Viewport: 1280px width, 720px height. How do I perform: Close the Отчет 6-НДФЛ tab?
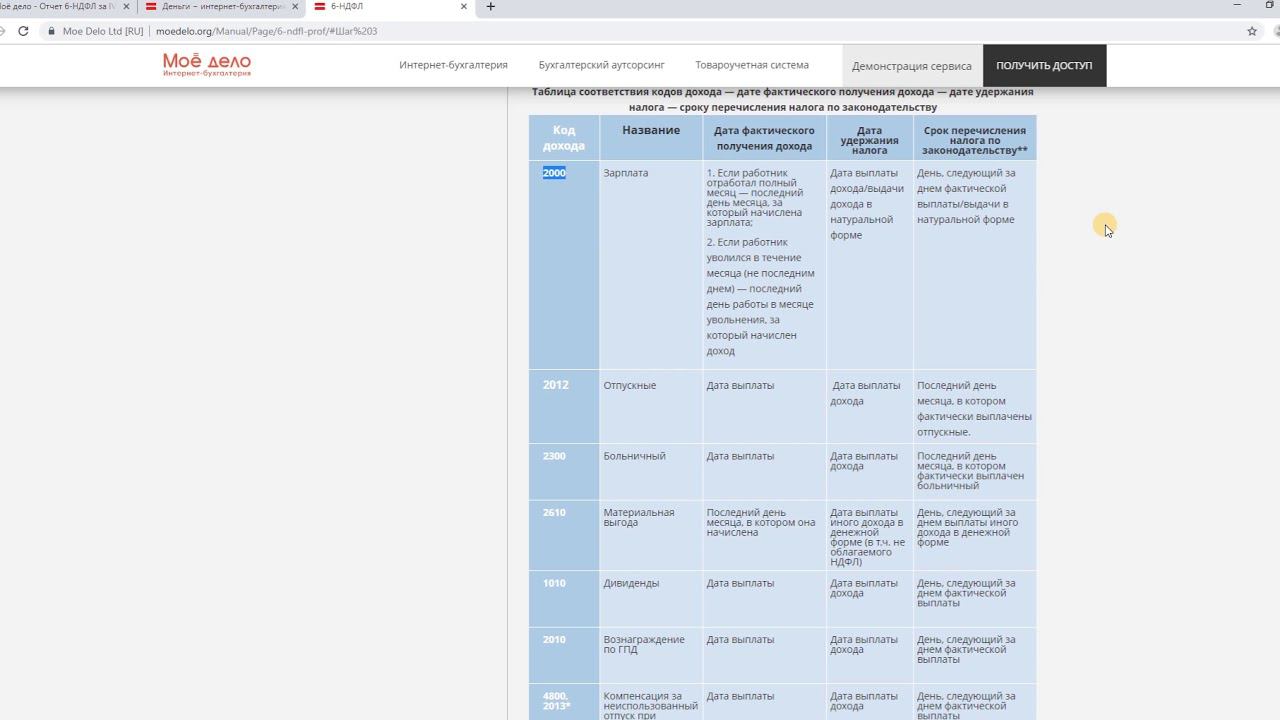click(126, 6)
